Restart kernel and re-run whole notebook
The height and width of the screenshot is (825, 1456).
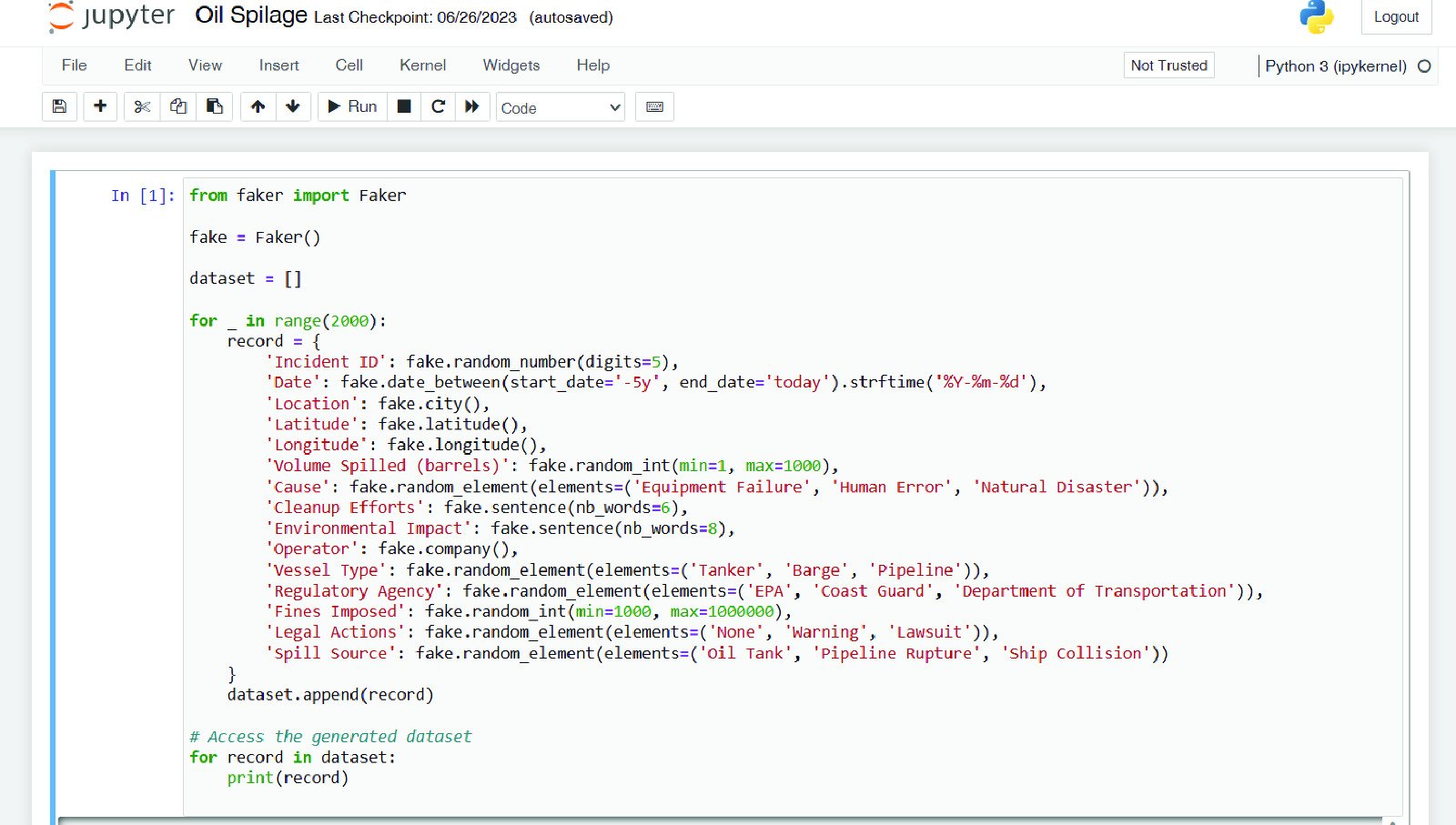click(x=472, y=106)
